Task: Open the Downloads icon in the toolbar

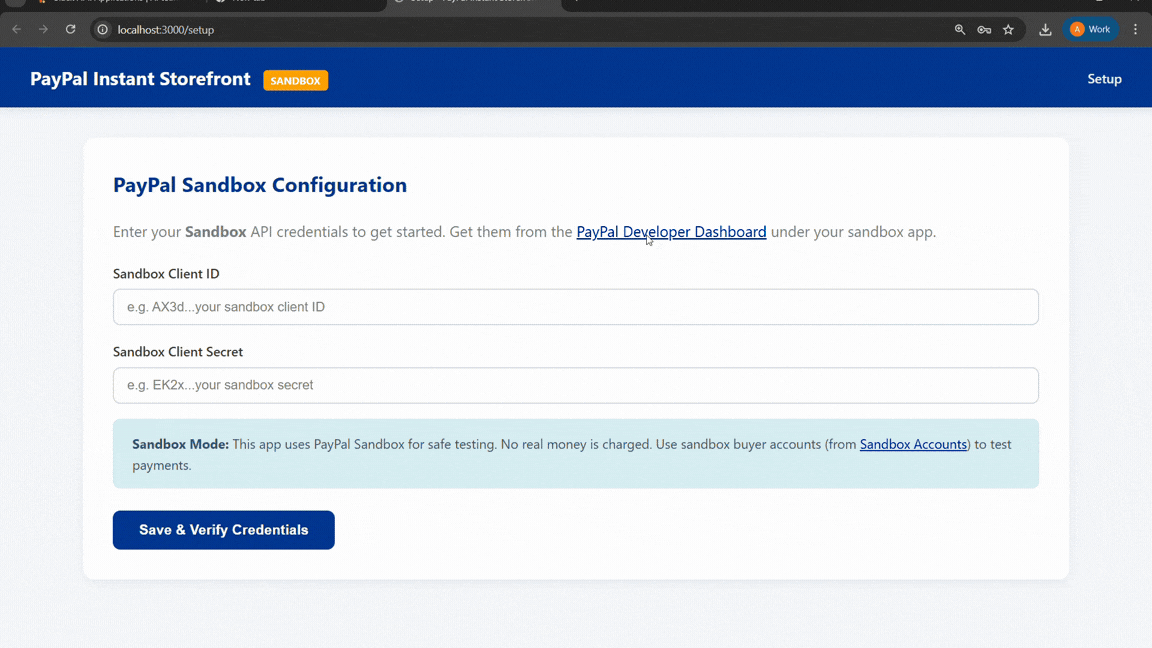Action: pos(1045,29)
